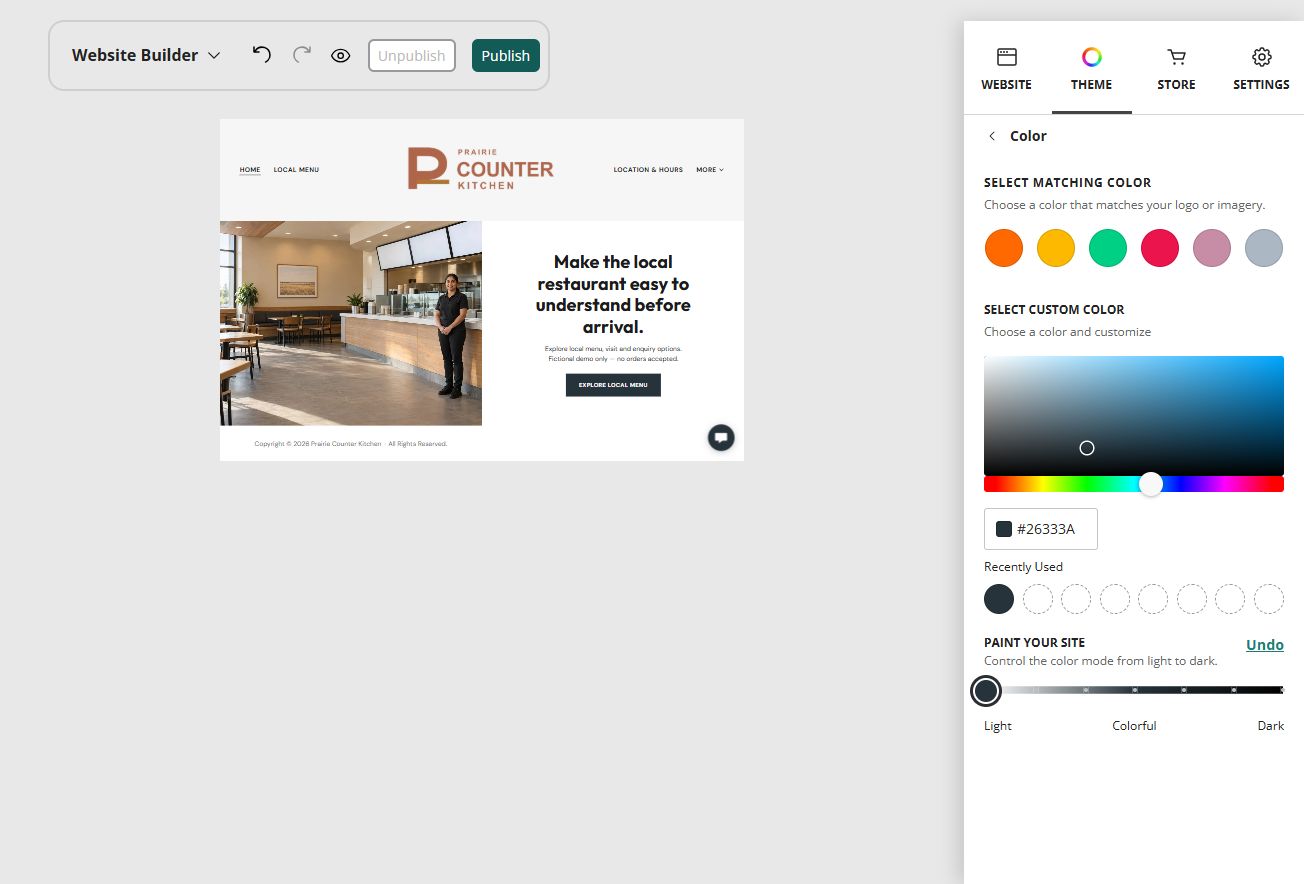Click the hero headline text in the preview
1304x884 pixels.
(x=613, y=294)
